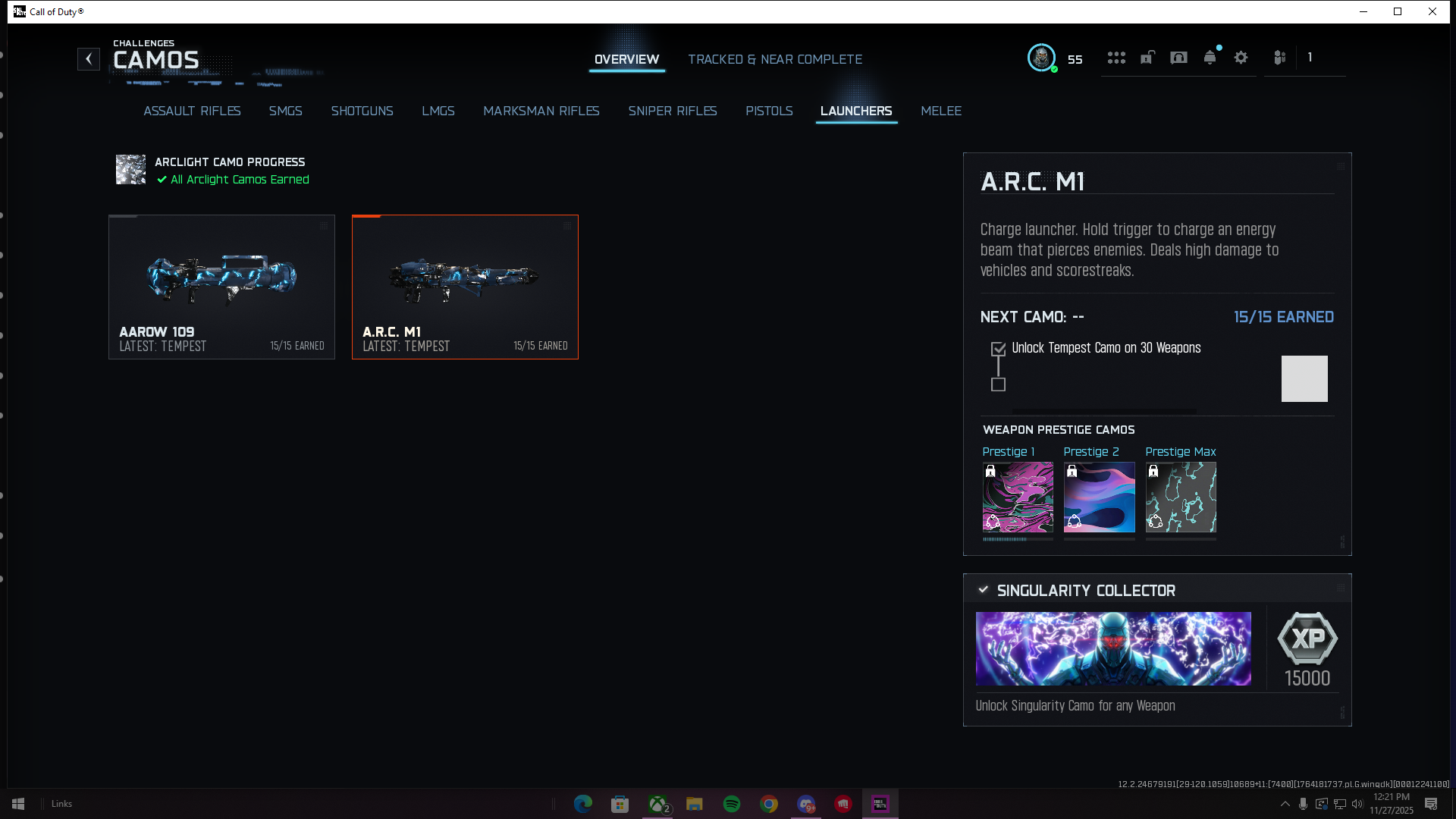Select the LMGs category
Image resolution: width=1456 pixels, height=819 pixels.
coord(438,111)
